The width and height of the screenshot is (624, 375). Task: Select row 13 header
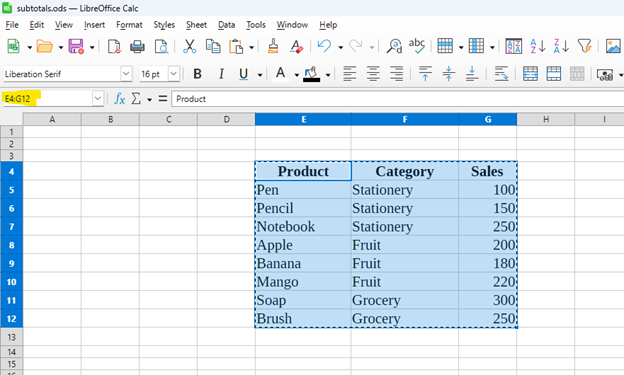point(12,337)
